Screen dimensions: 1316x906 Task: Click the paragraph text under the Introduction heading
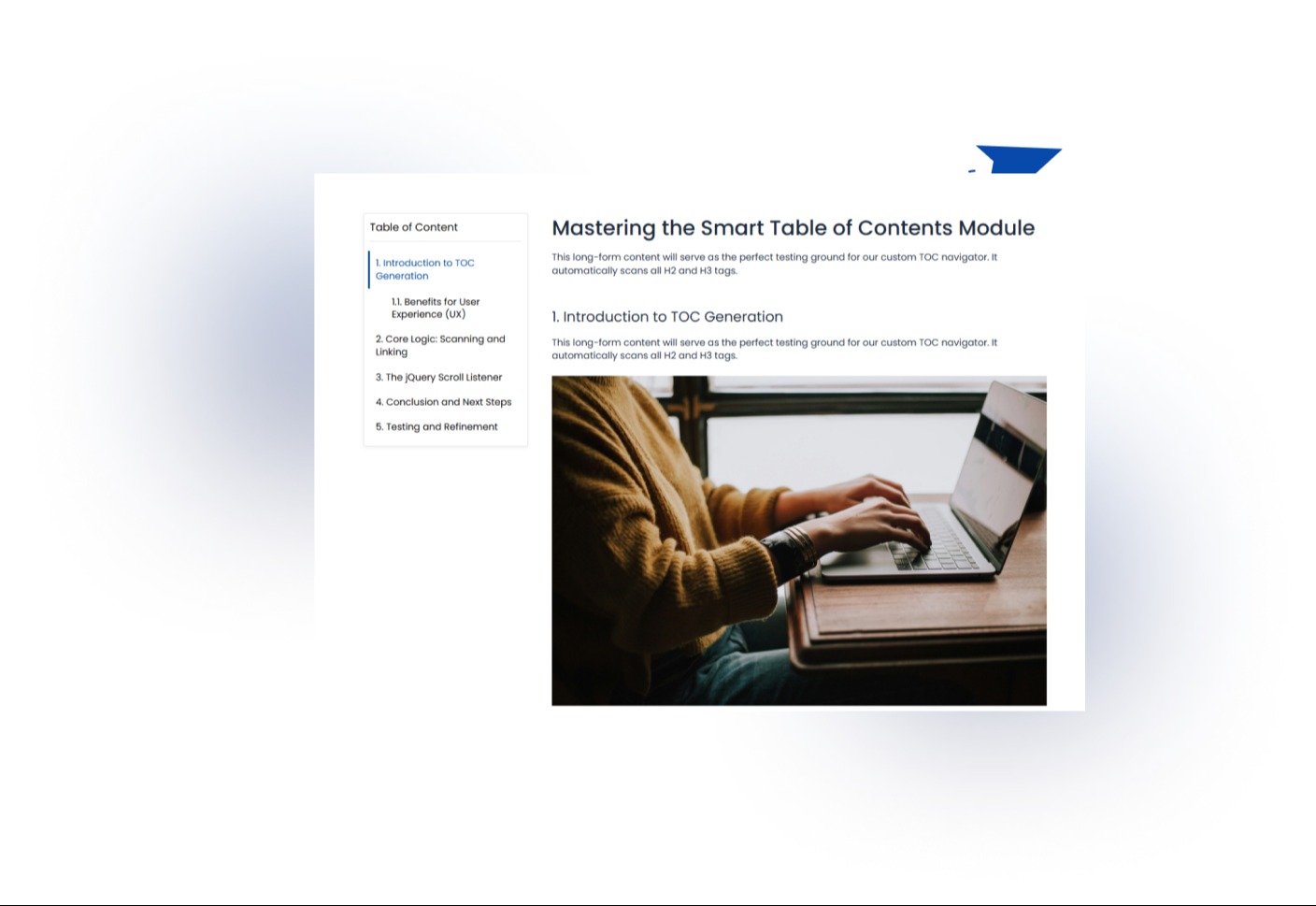[774, 348]
